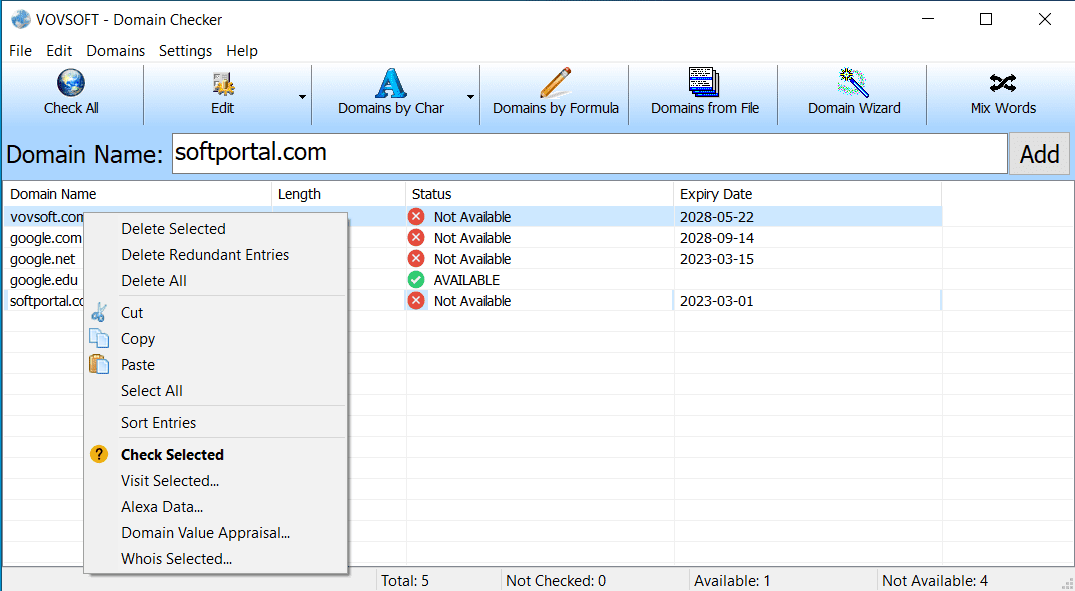This screenshot has width=1075, height=591.
Task: Click the Copy pages icon
Action: [99, 339]
